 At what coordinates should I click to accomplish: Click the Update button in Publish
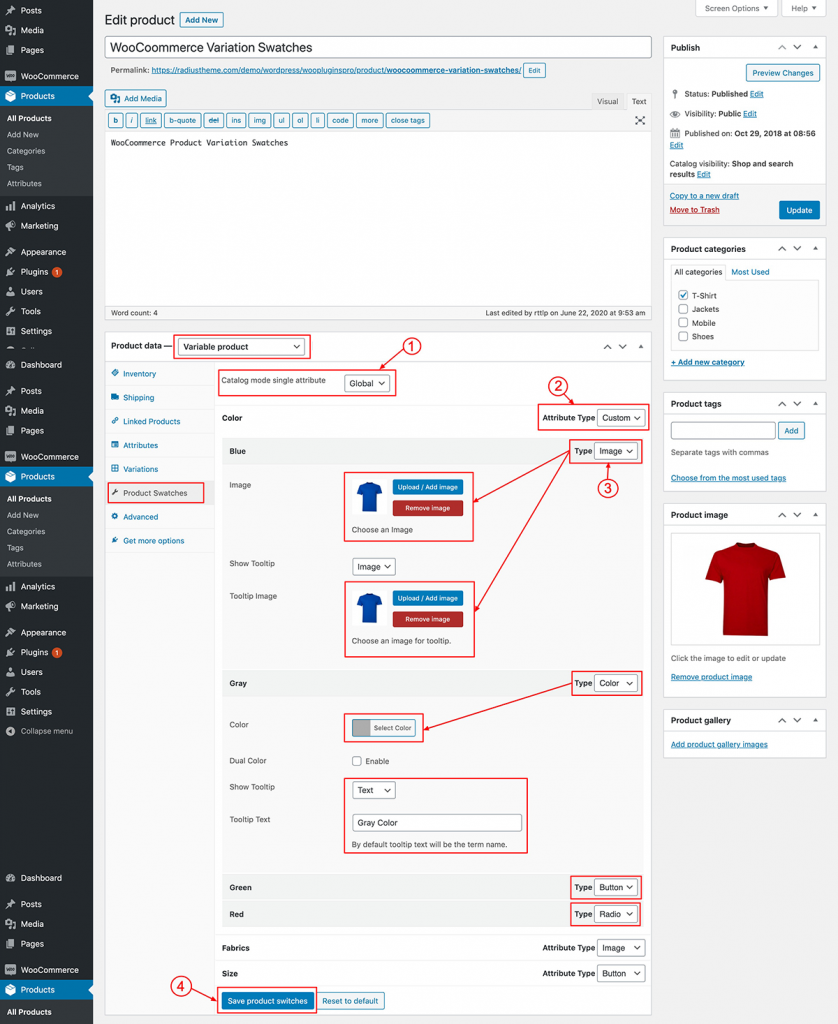[x=799, y=210]
